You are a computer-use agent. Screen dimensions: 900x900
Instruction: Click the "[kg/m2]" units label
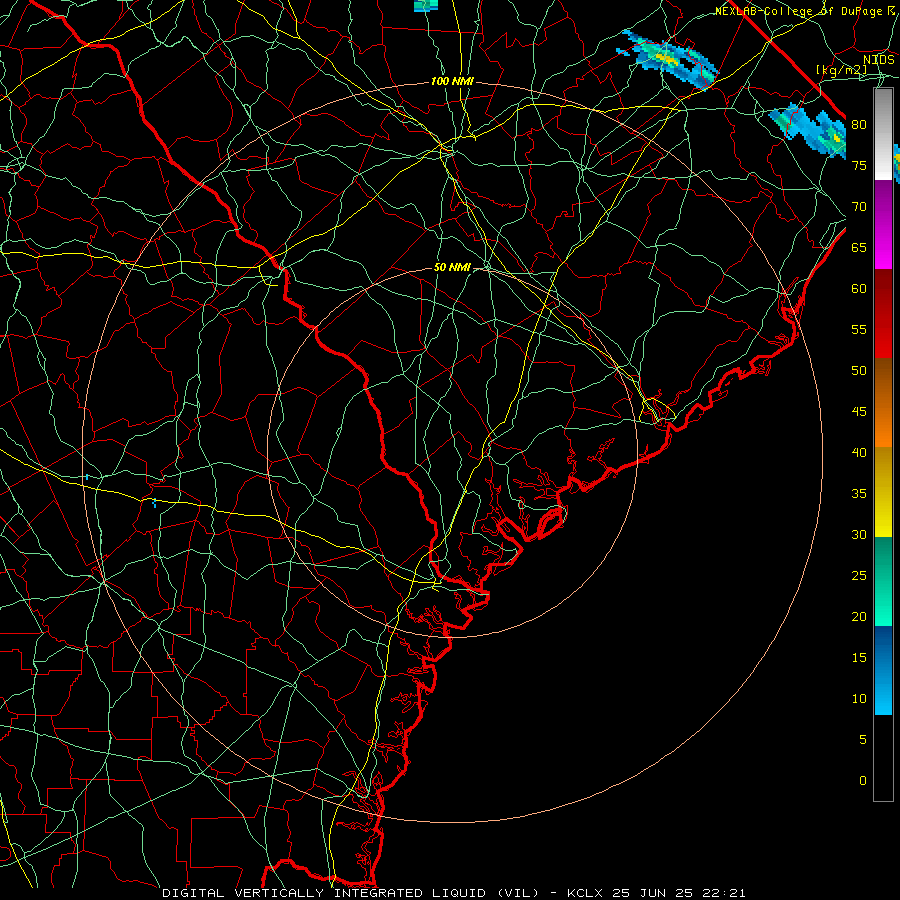pyautogui.click(x=841, y=70)
